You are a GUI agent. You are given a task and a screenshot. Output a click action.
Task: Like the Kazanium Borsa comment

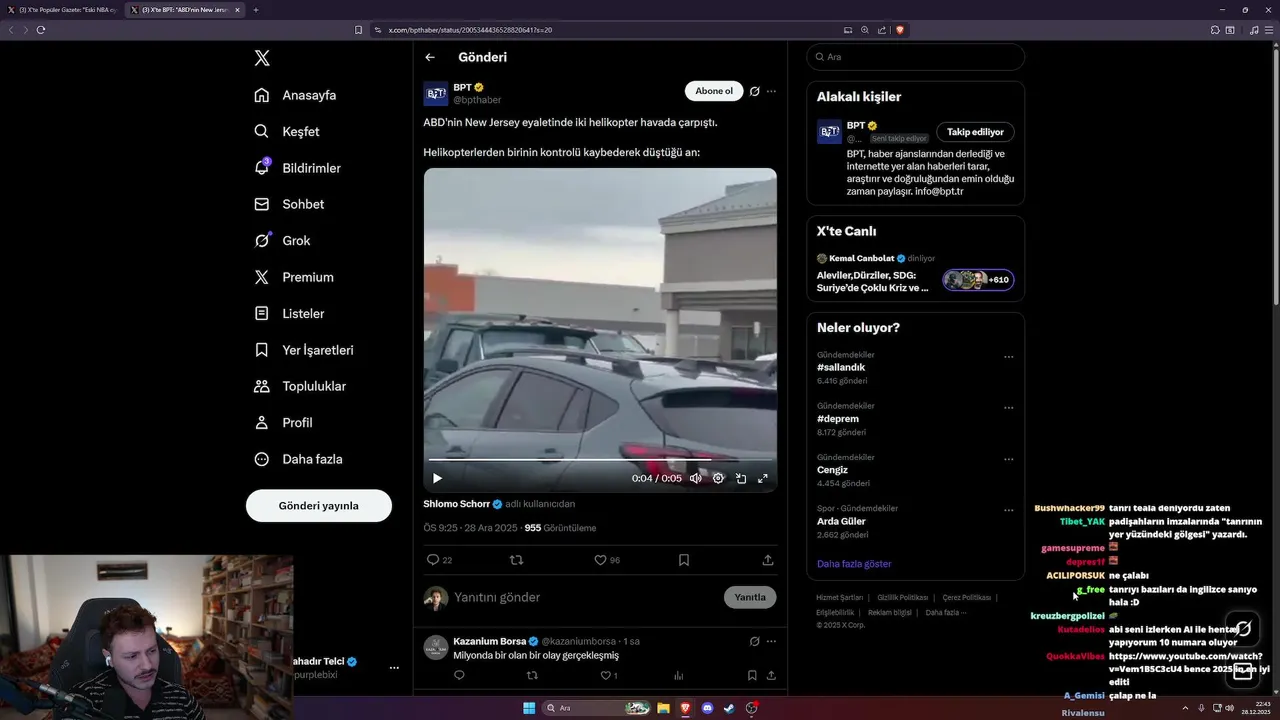[605, 675]
